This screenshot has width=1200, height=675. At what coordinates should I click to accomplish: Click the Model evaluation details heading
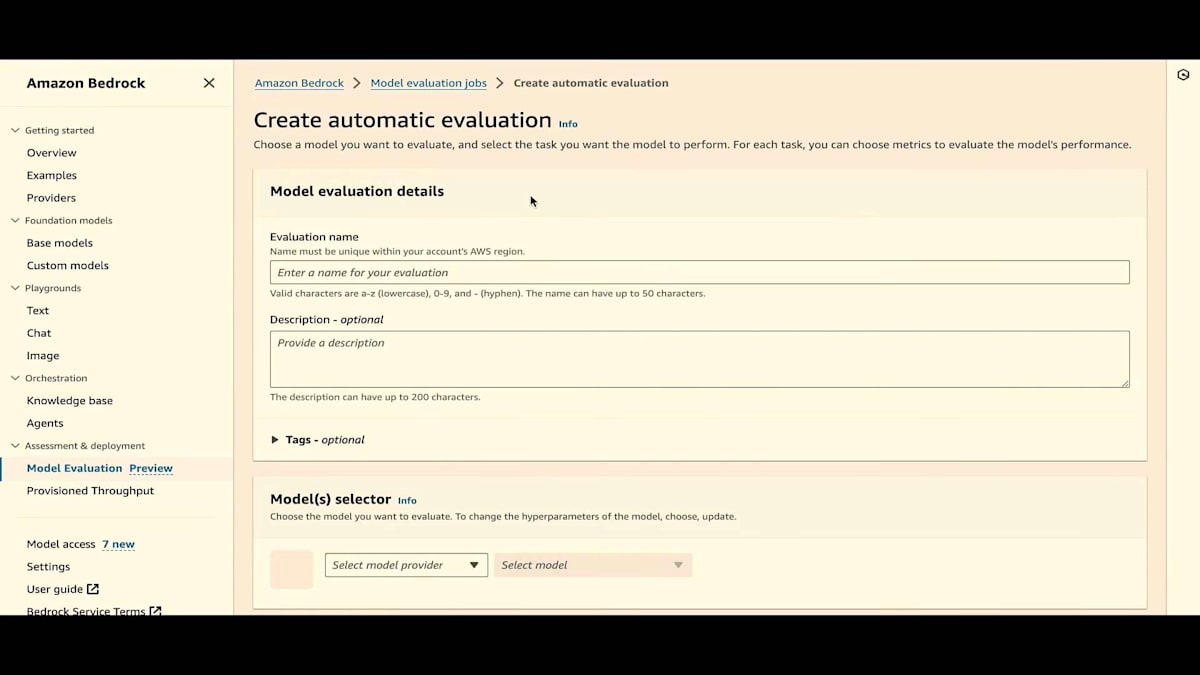pos(357,191)
